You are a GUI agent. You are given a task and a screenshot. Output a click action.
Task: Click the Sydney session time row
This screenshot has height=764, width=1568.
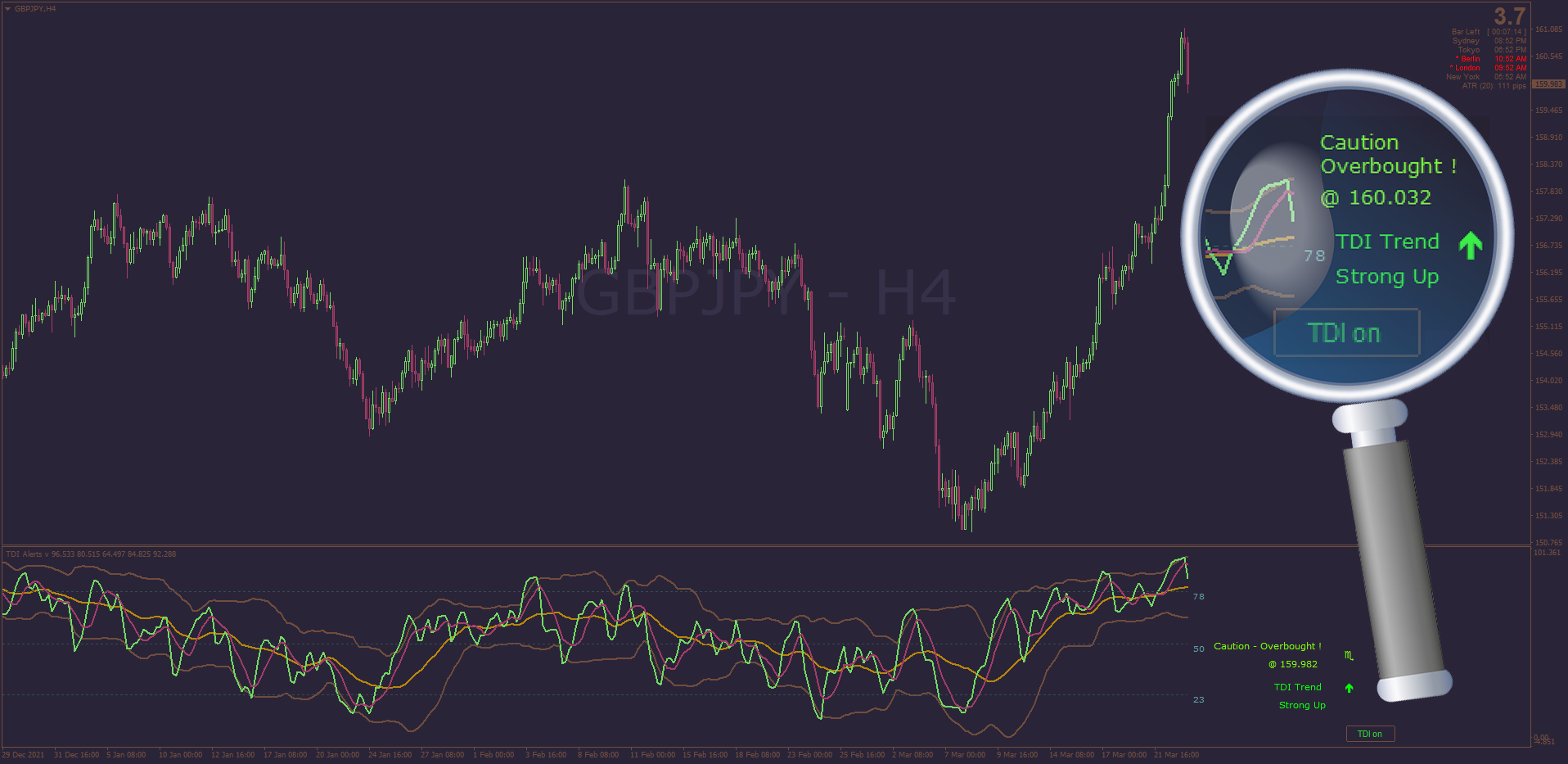tap(1489, 41)
